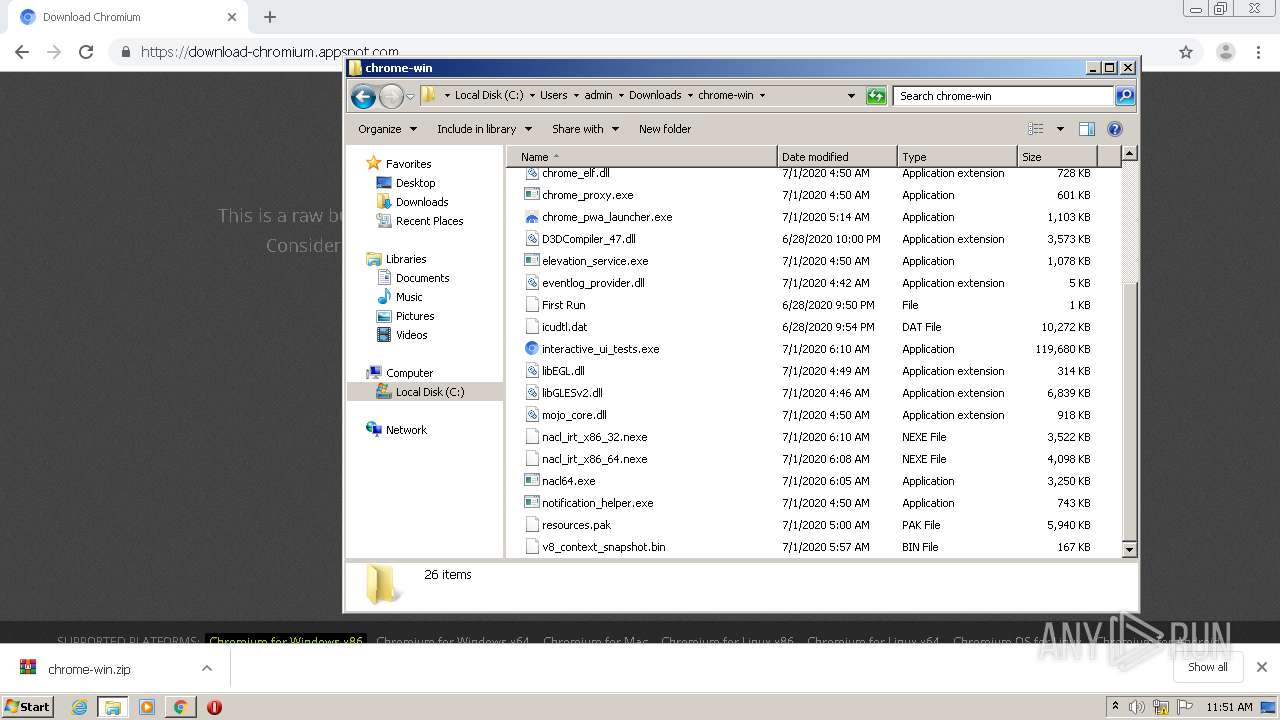The image size is (1280, 720).
Task: Sort by the Size column header
Action: coord(1057,157)
